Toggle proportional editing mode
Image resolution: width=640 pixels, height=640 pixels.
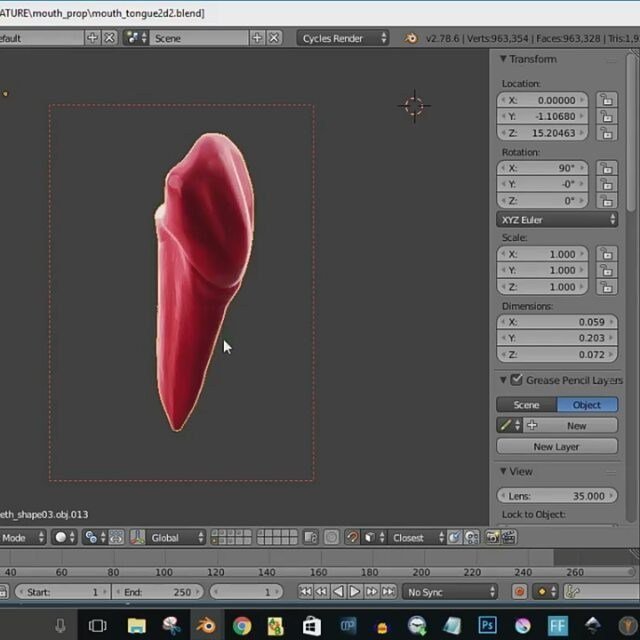(331, 537)
